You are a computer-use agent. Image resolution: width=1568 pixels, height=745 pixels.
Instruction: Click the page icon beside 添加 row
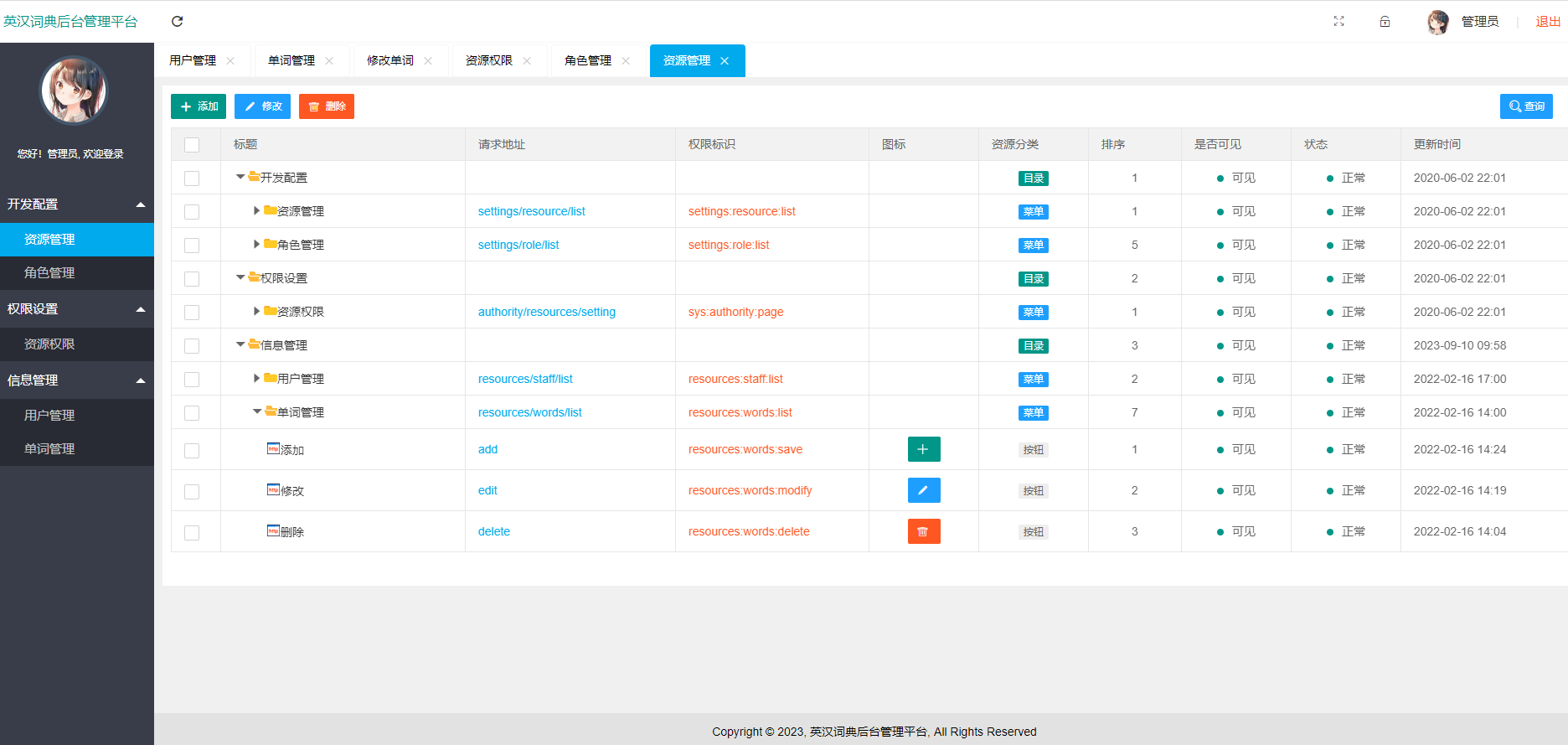273,448
